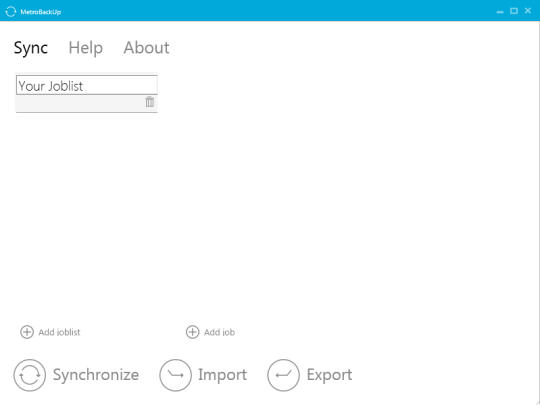Minimize the MetroBackUp window
The width and height of the screenshot is (540, 405).
[500, 12]
